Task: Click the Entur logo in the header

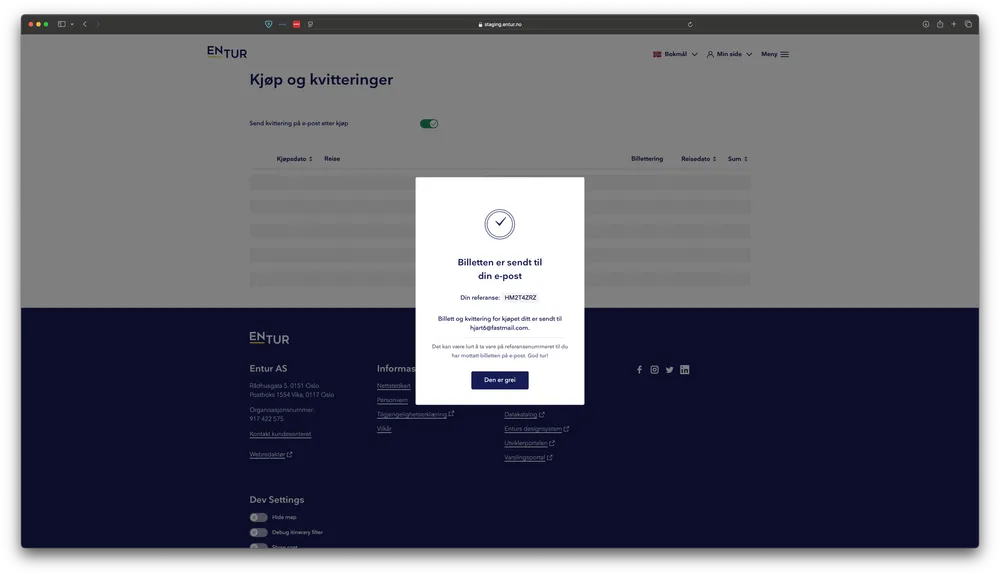Action: tap(227, 52)
